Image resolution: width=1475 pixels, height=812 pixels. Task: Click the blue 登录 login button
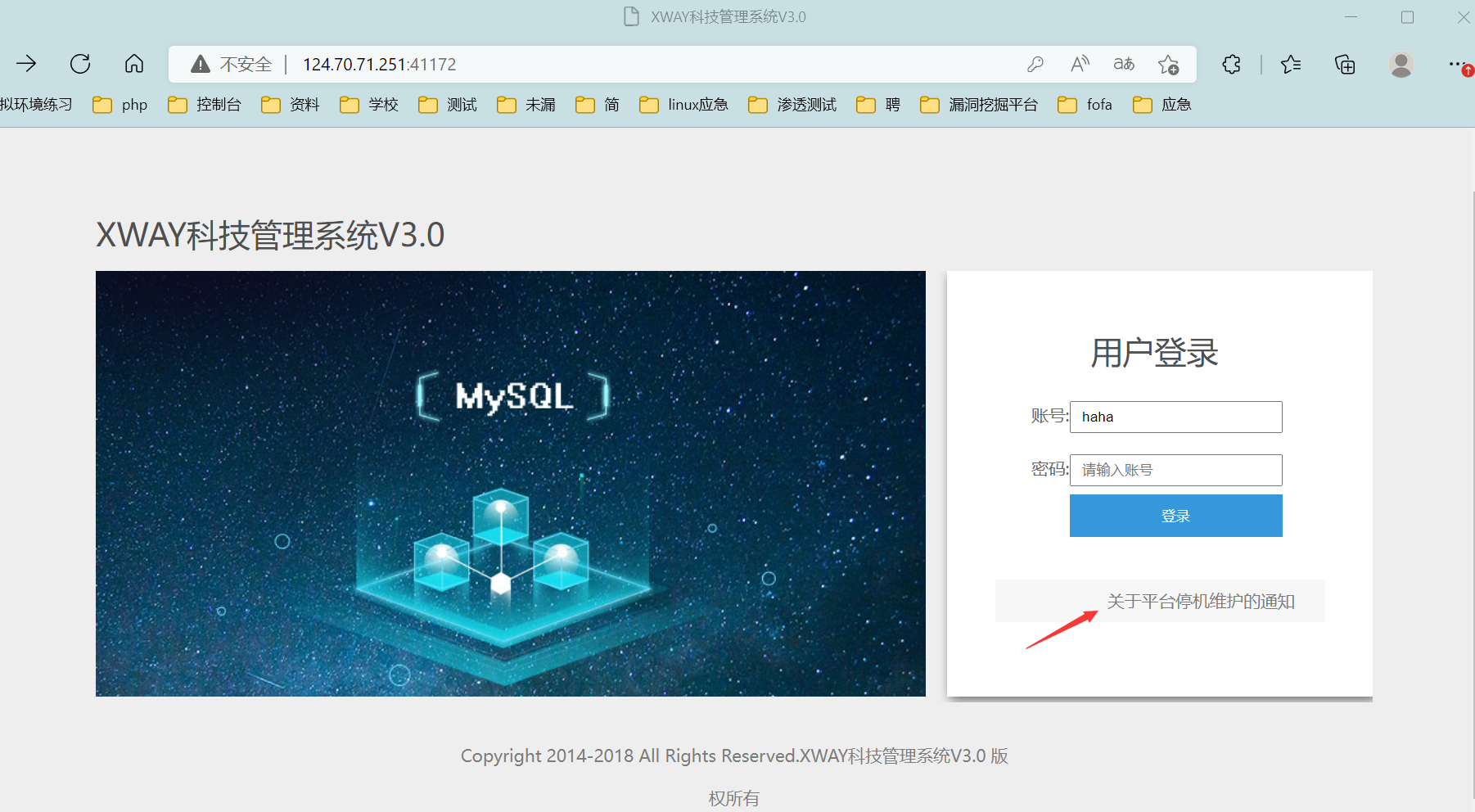pyautogui.click(x=1175, y=516)
